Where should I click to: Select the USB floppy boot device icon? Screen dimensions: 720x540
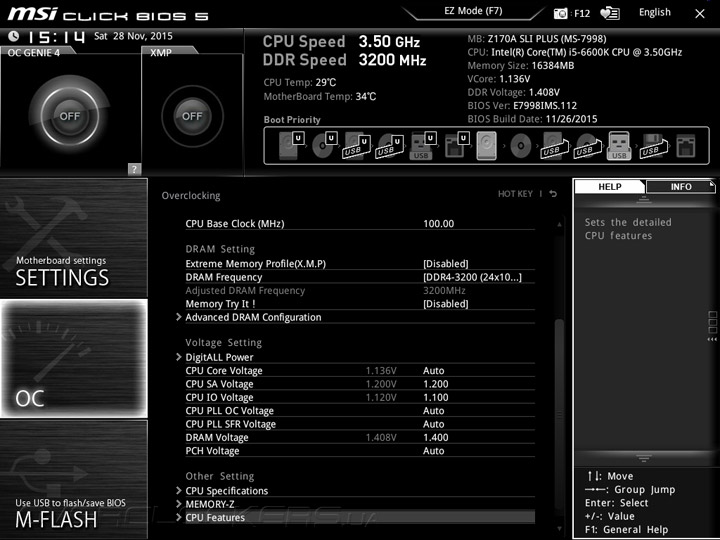pyautogui.click(x=653, y=146)
